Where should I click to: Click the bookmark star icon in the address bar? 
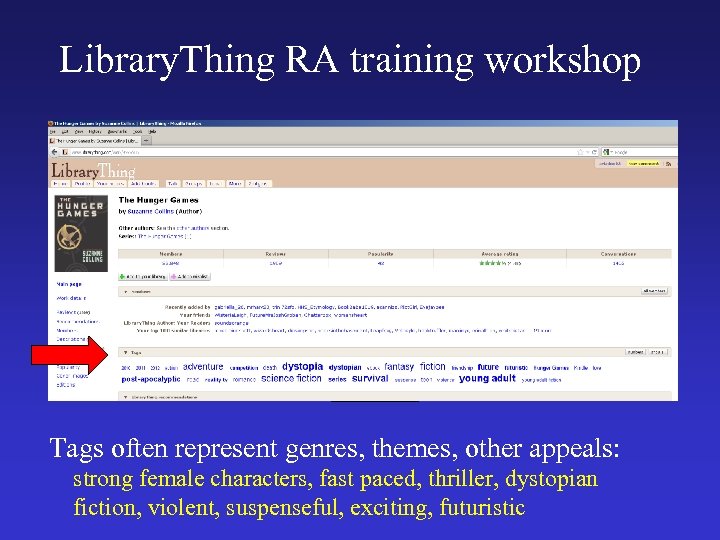point(580,152)
